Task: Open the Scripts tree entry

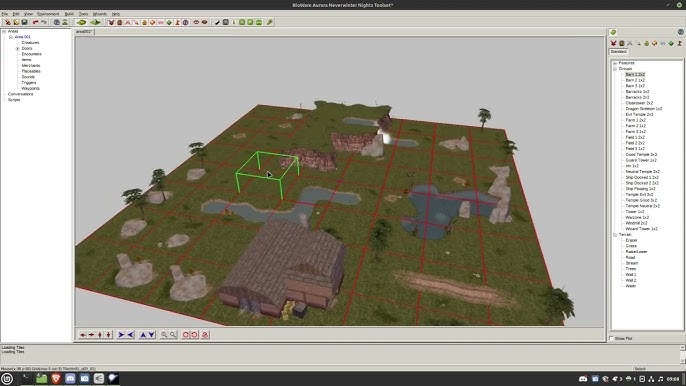Action: pyautogui.click(x=14, y=100)
